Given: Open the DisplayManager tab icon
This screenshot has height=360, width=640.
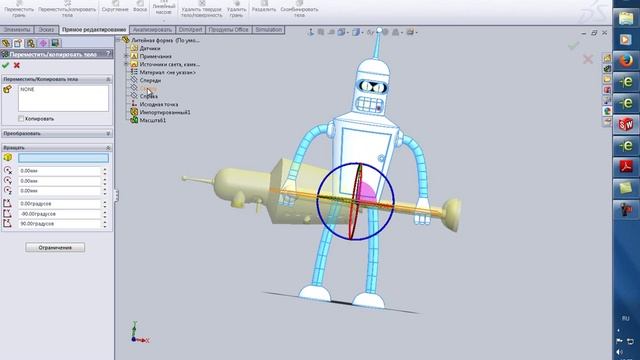Looking at the screenshot, I should 55,43.
